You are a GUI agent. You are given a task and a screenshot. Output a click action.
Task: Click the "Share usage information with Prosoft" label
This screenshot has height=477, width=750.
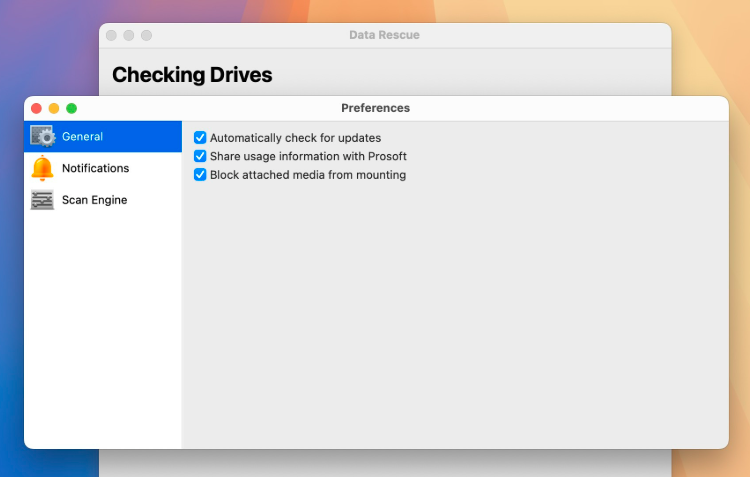(x=308, y=156)
